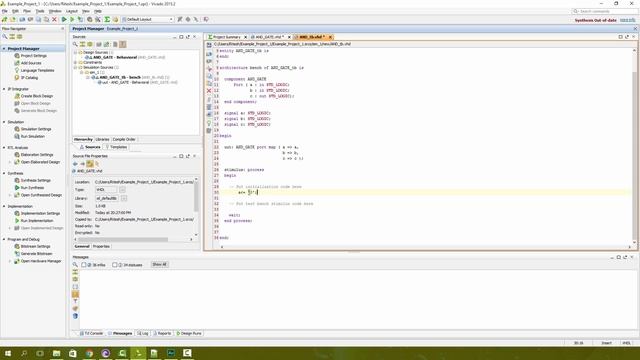This screenshot has width=640, height=360.
Task: Click the more info link beside Synthesis Out-of-date
Action: (627, 20)
